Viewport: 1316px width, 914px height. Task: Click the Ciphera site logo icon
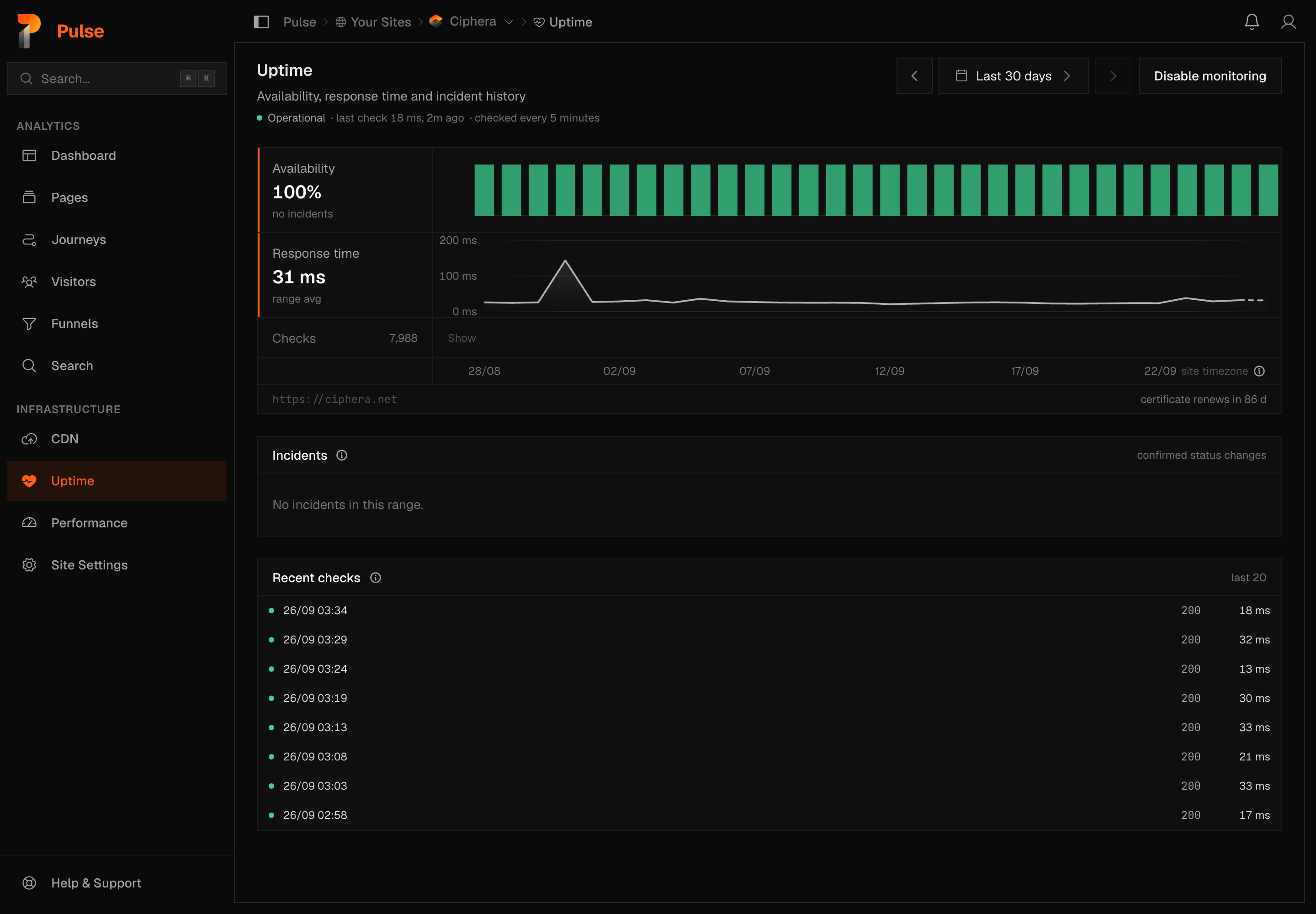tap(436, 21)
